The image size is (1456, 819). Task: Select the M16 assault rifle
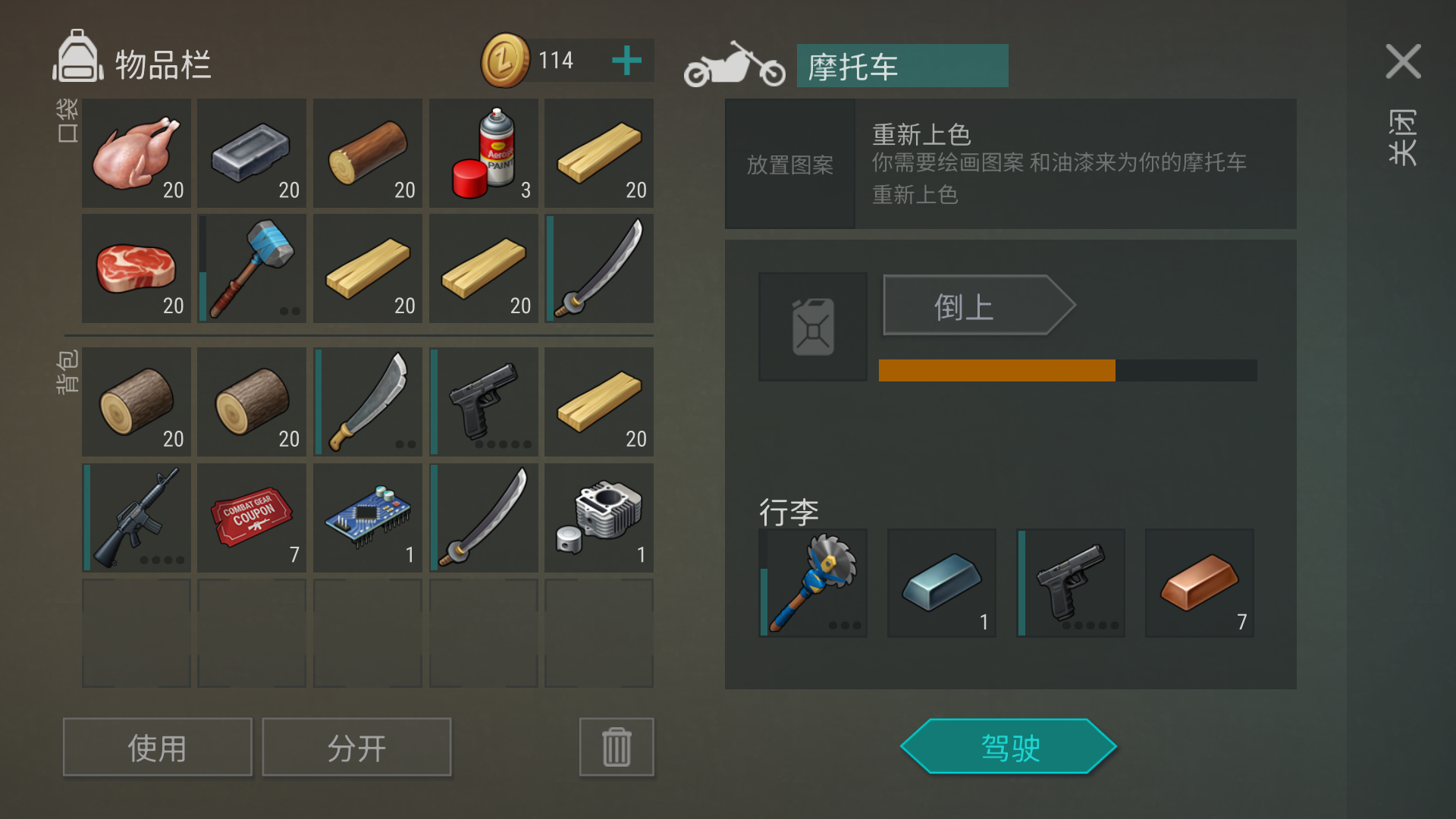[x=136, y=518]
